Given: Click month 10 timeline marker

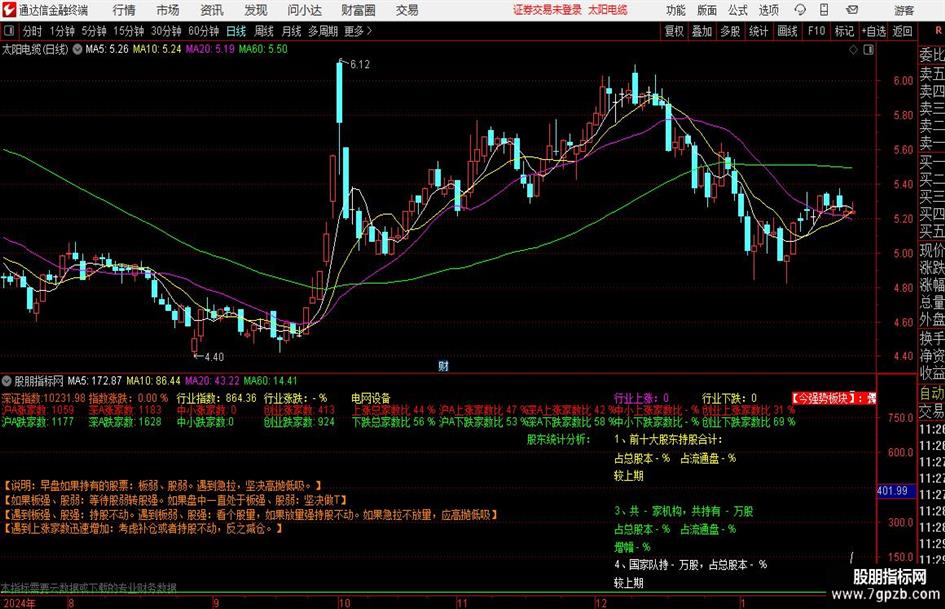Looking at the screenshot, I should (344, 603).
